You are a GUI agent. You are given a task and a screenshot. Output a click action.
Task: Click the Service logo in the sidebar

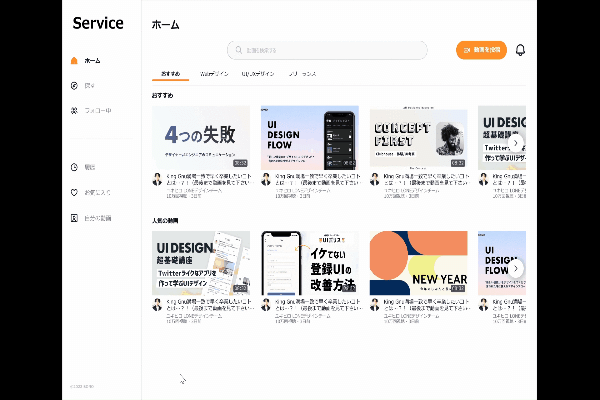[98, 23]
